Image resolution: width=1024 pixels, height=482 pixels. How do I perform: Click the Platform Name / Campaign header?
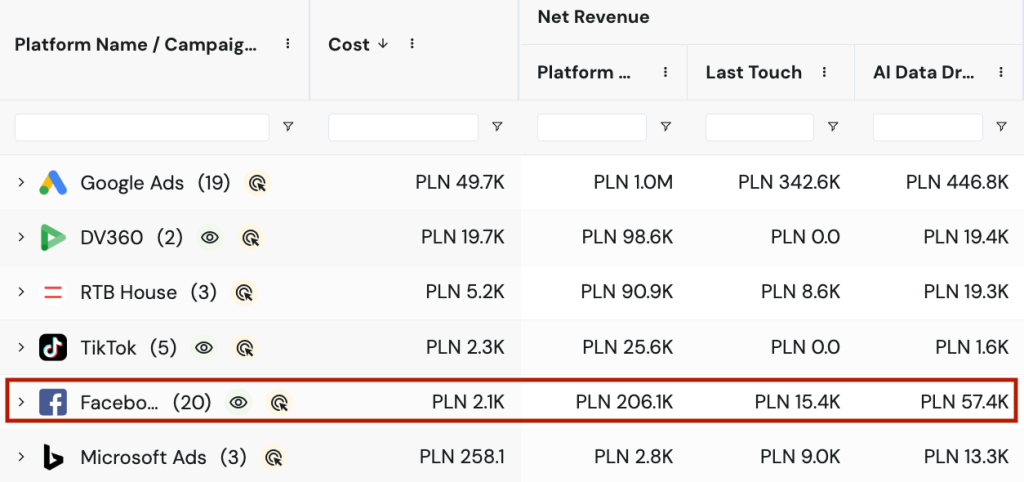(135, 44)
